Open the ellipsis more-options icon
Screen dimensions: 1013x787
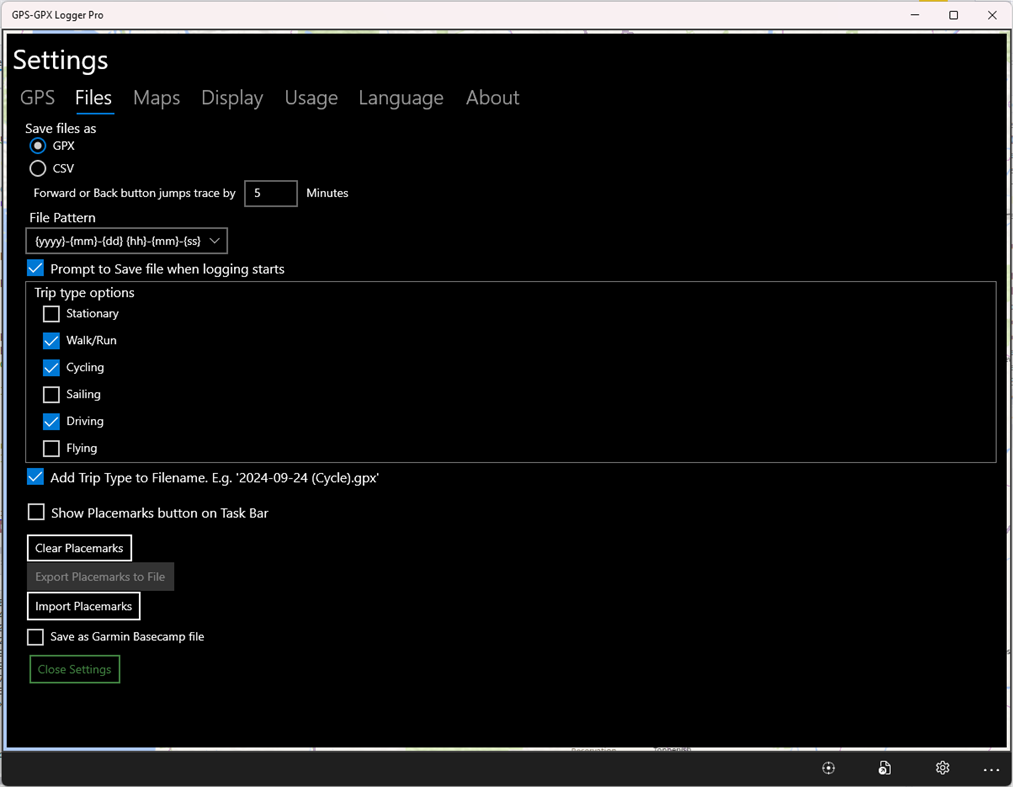click(x=991, y=768)
